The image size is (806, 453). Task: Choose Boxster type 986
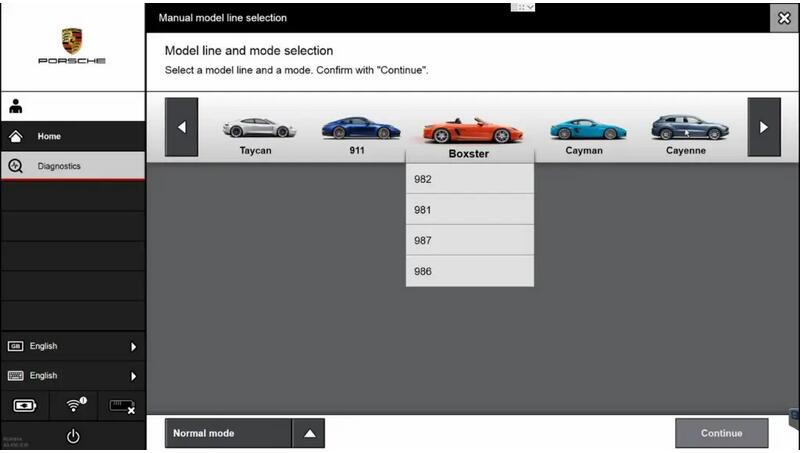(x=470, y=271)
